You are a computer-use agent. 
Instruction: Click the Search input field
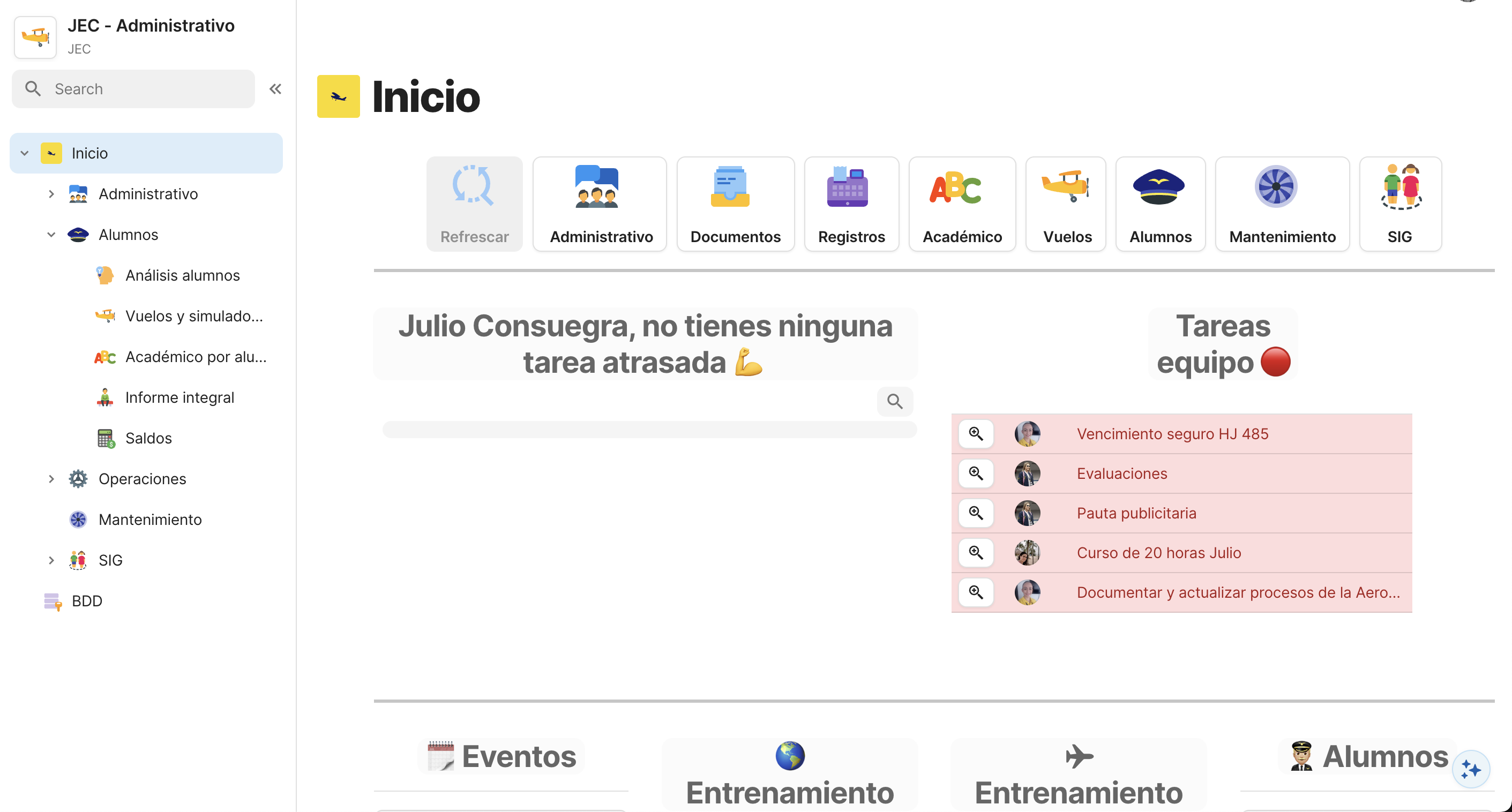pos(133,88)
